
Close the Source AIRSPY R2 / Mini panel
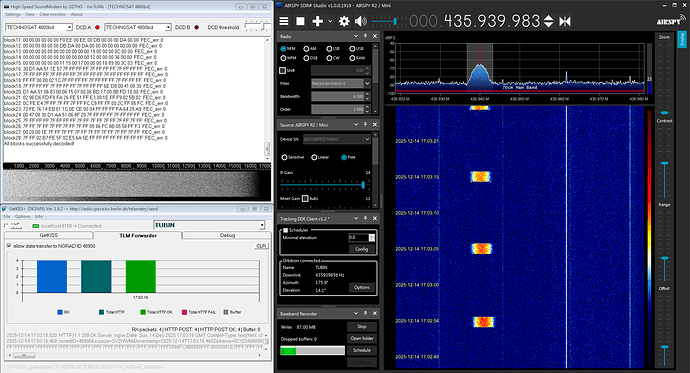click(x=375, y=124)
